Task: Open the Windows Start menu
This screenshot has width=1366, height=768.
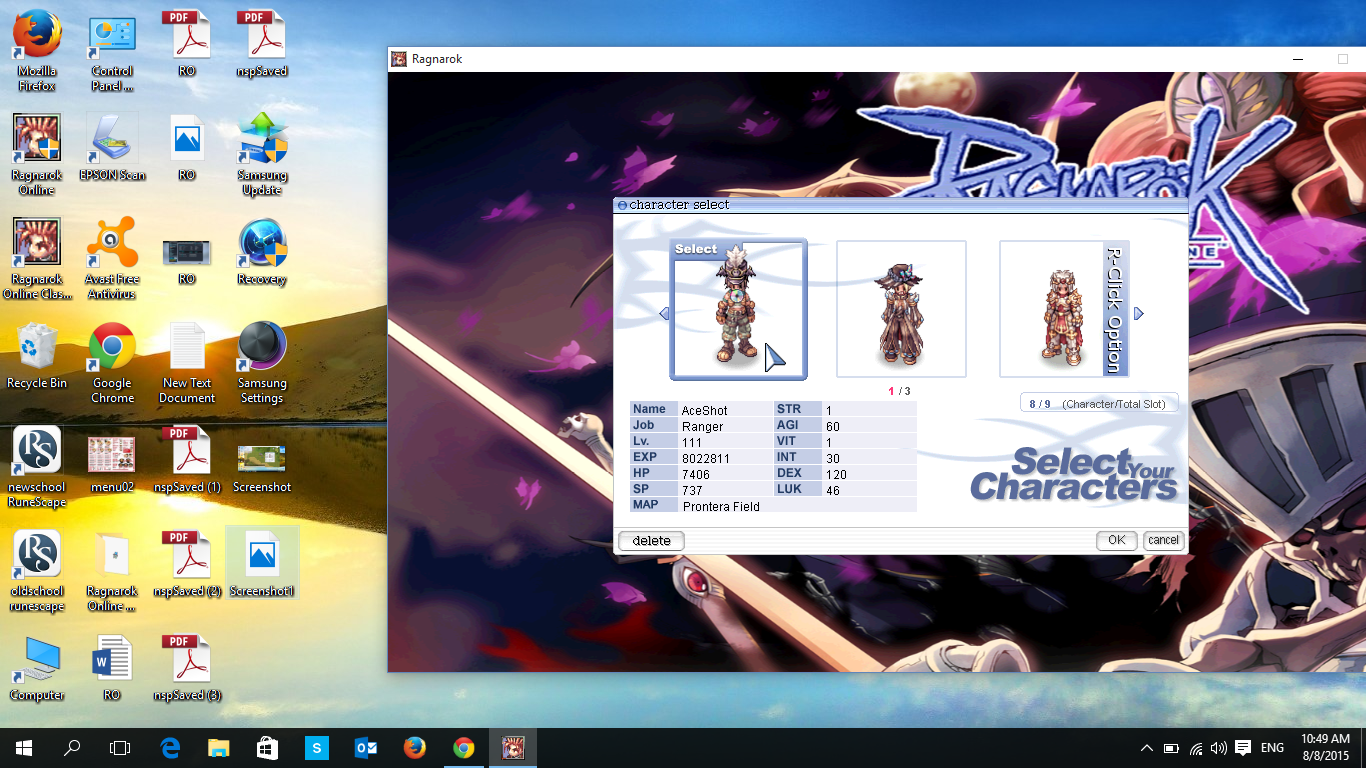Action: coord(24,748)
